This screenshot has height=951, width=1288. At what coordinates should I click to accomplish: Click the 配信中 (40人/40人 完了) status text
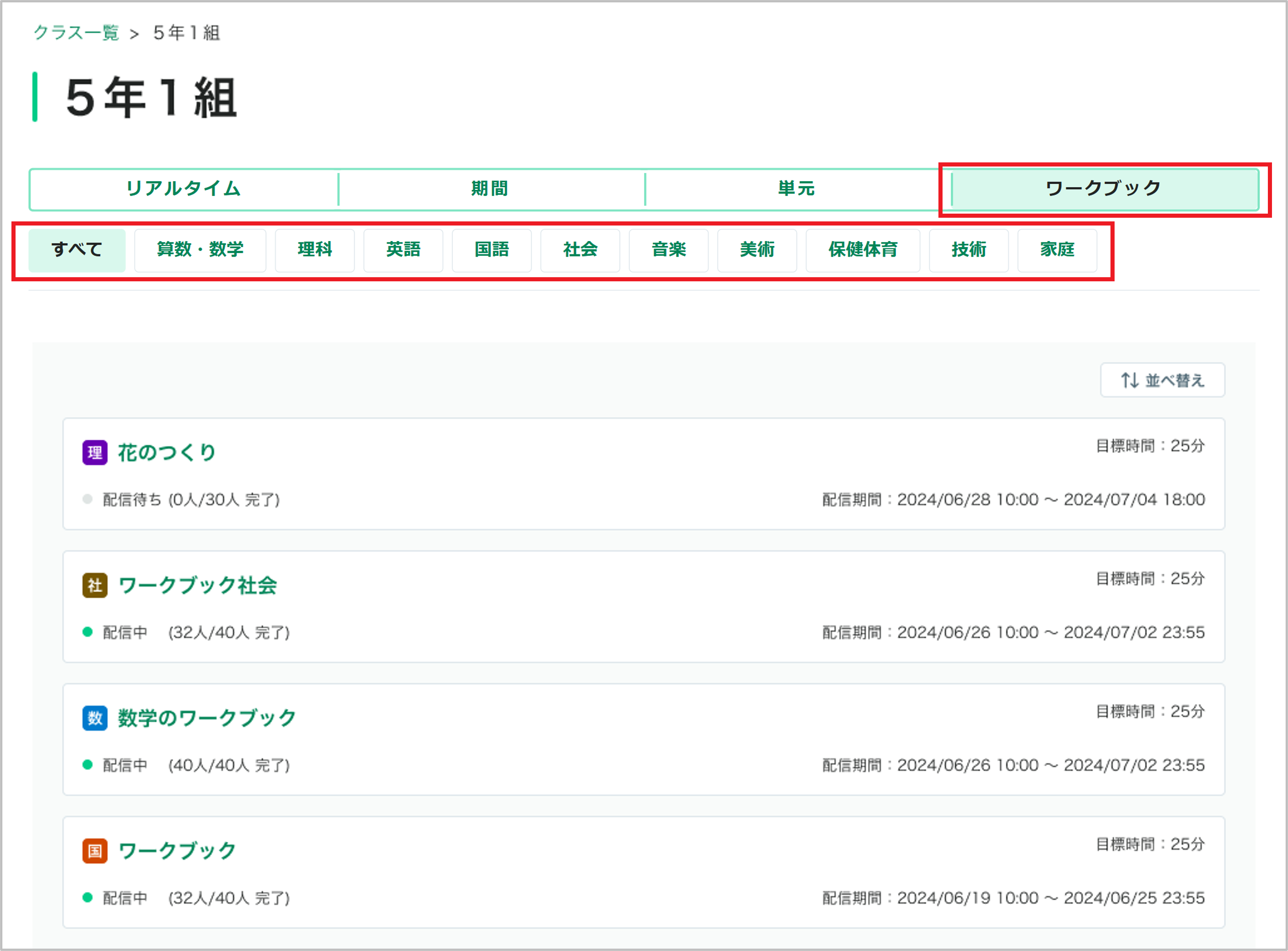(x=196, y=766)
